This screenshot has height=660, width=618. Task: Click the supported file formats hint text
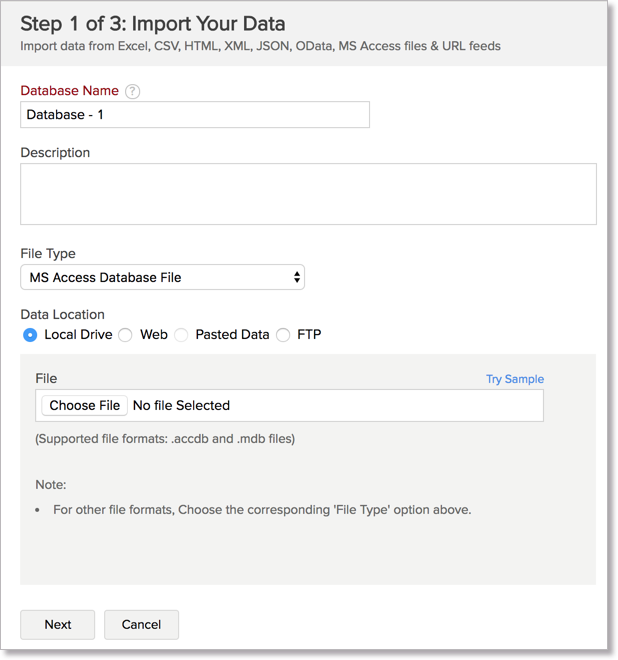point(165,438)
